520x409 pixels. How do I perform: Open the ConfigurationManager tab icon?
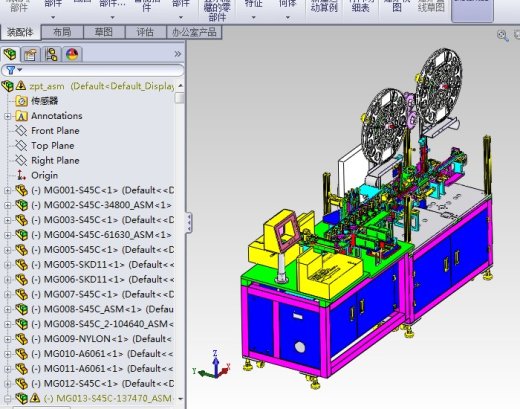(51, 54)
